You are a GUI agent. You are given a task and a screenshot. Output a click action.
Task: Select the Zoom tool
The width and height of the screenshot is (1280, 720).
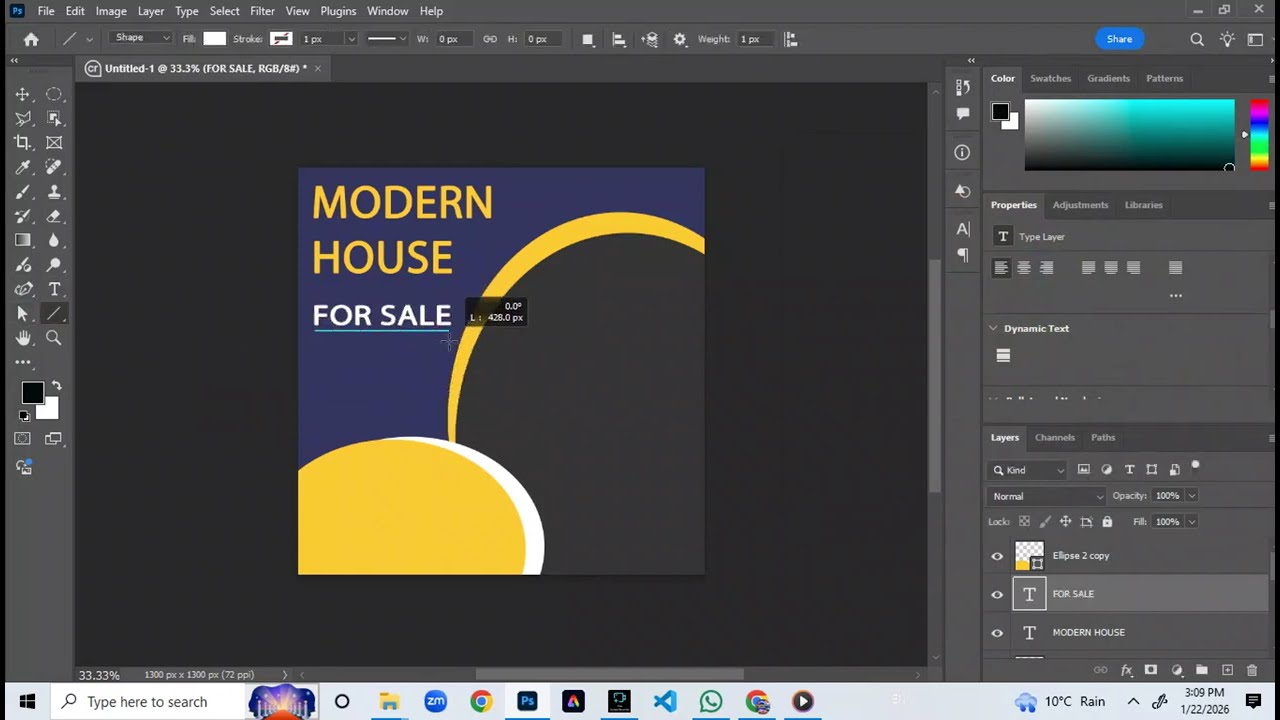(54, 338)
